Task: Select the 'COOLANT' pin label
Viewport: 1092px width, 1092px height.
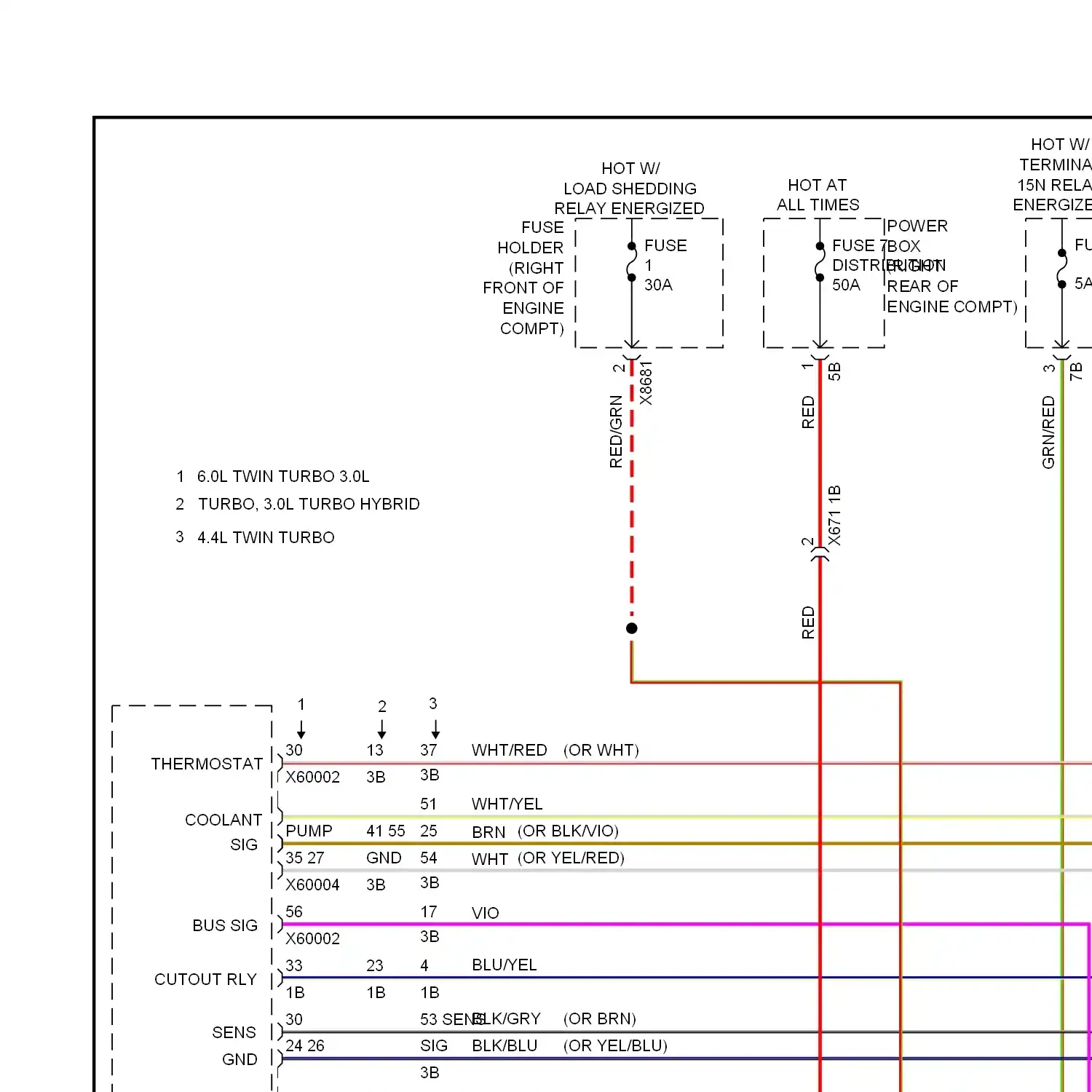Action: pyautogui.click(x=223, y=820)
